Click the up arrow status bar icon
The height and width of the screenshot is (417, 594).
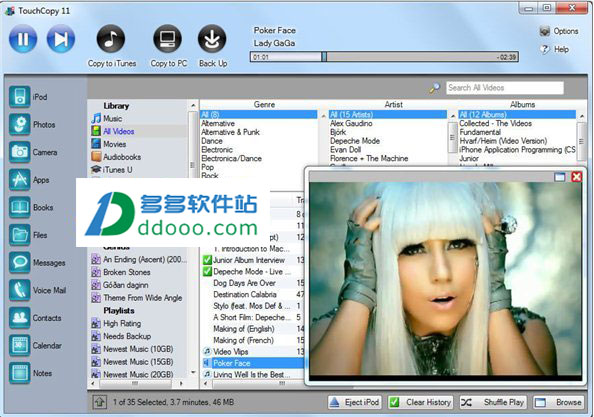(99, 402)
